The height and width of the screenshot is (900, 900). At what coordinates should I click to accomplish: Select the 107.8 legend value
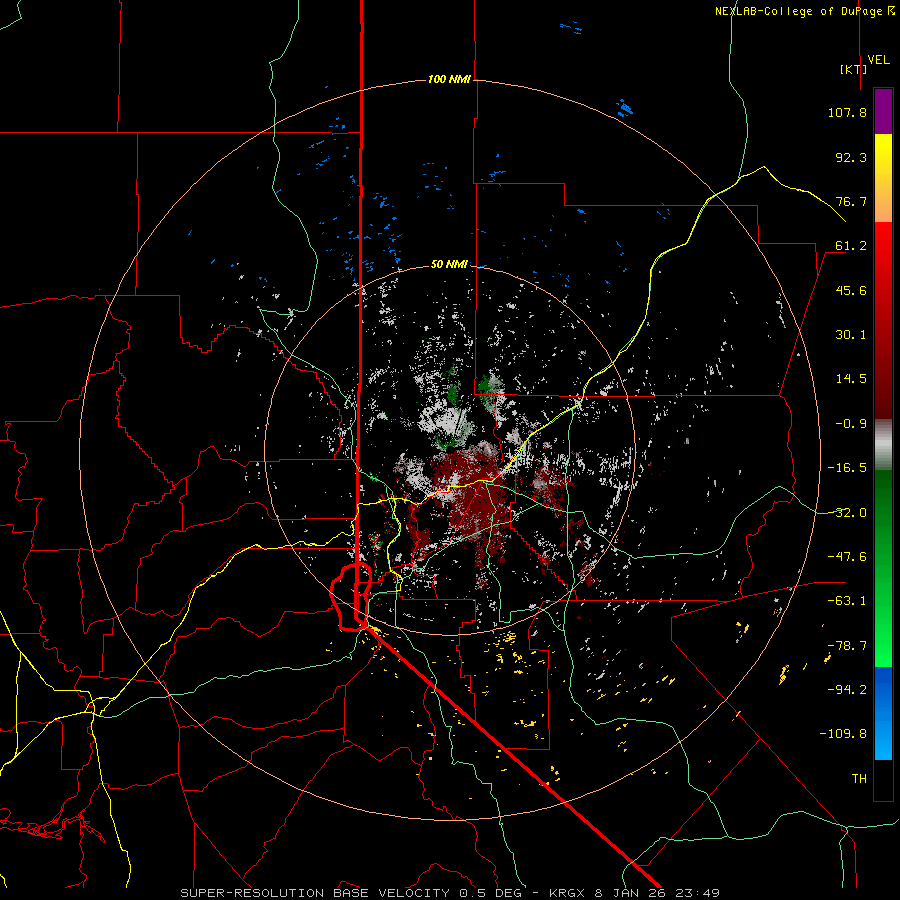pyautogui.click(x=847, y=112)
